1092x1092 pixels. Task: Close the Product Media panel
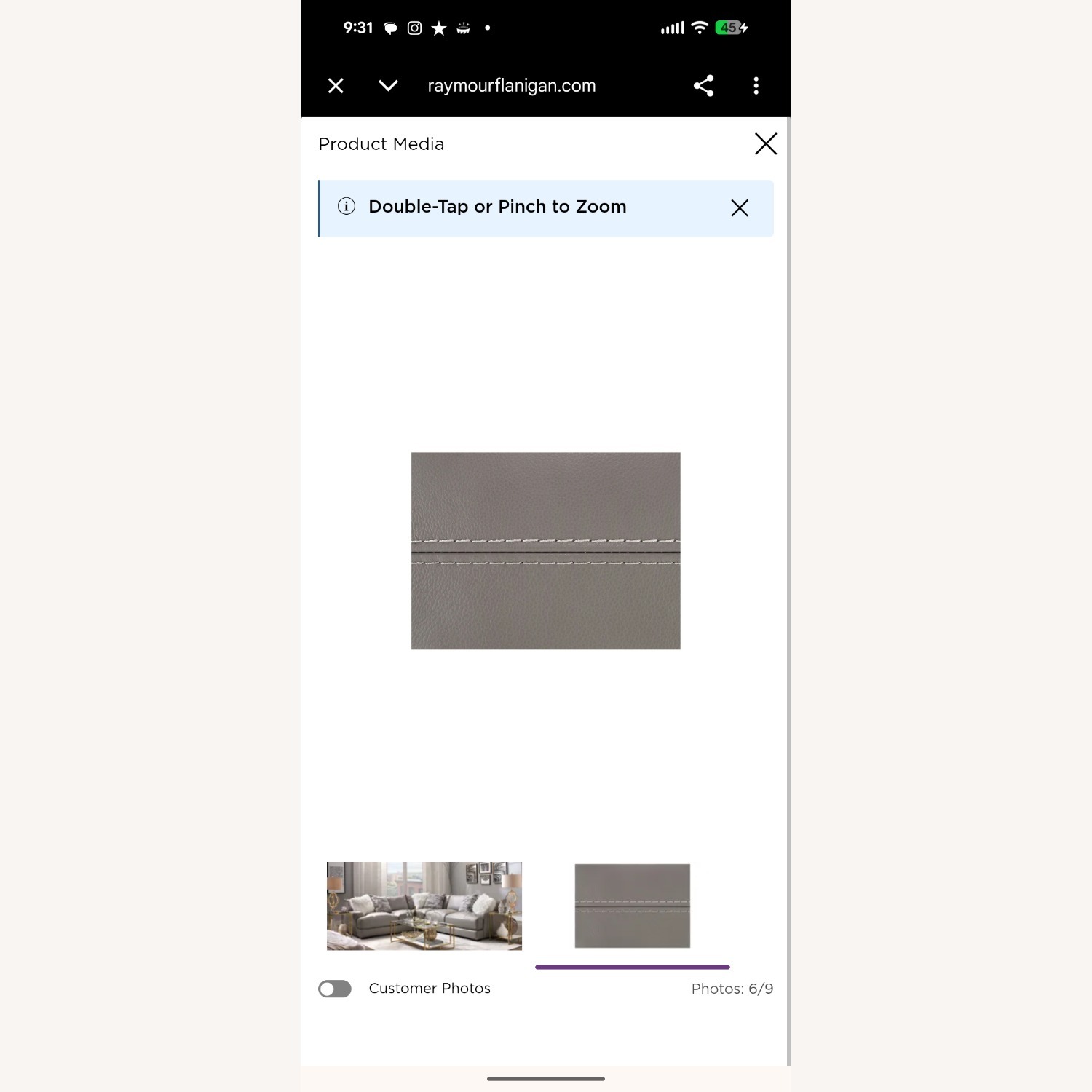tap(766, 143)
